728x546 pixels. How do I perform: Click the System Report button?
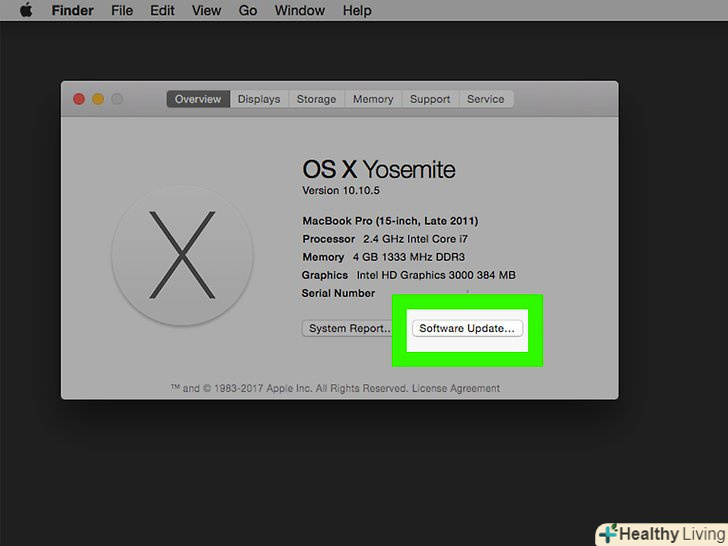[348, 328]
